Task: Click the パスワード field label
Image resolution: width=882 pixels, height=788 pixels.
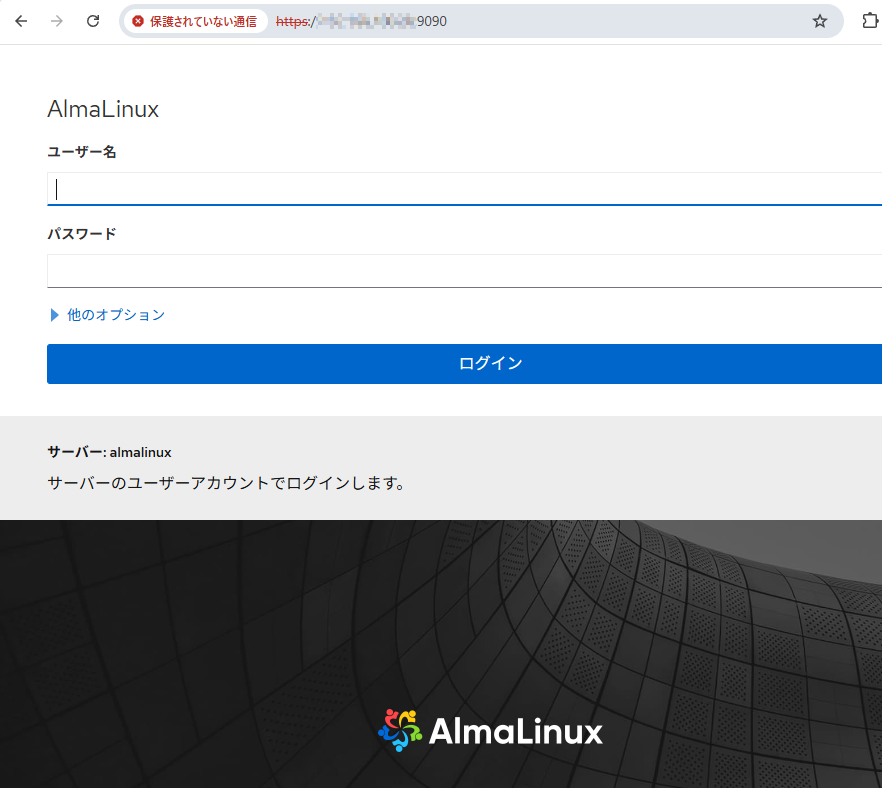Action: point(82,234)
